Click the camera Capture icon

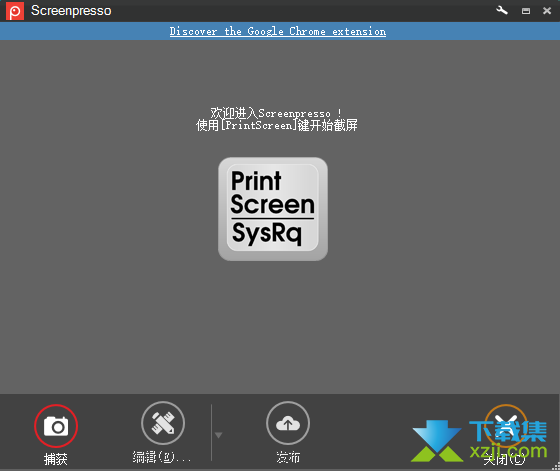[x=56, y=426]
